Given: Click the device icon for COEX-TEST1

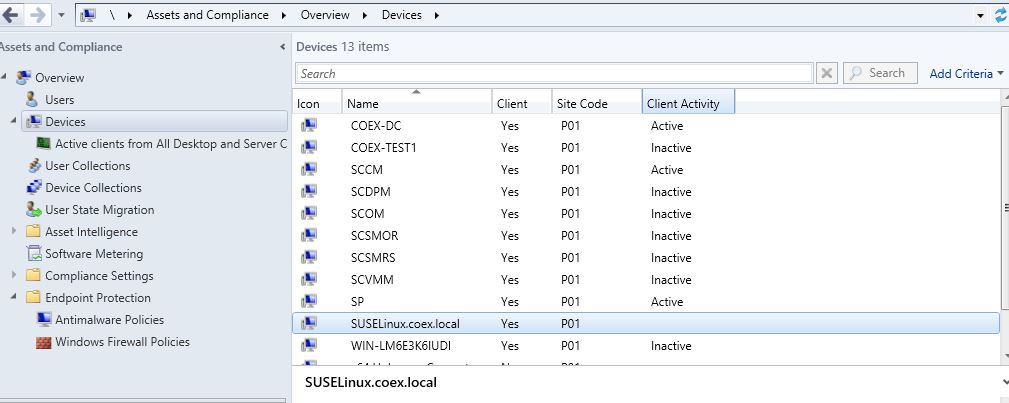Looking at the screenshot, I should click(x=309, y=147).
